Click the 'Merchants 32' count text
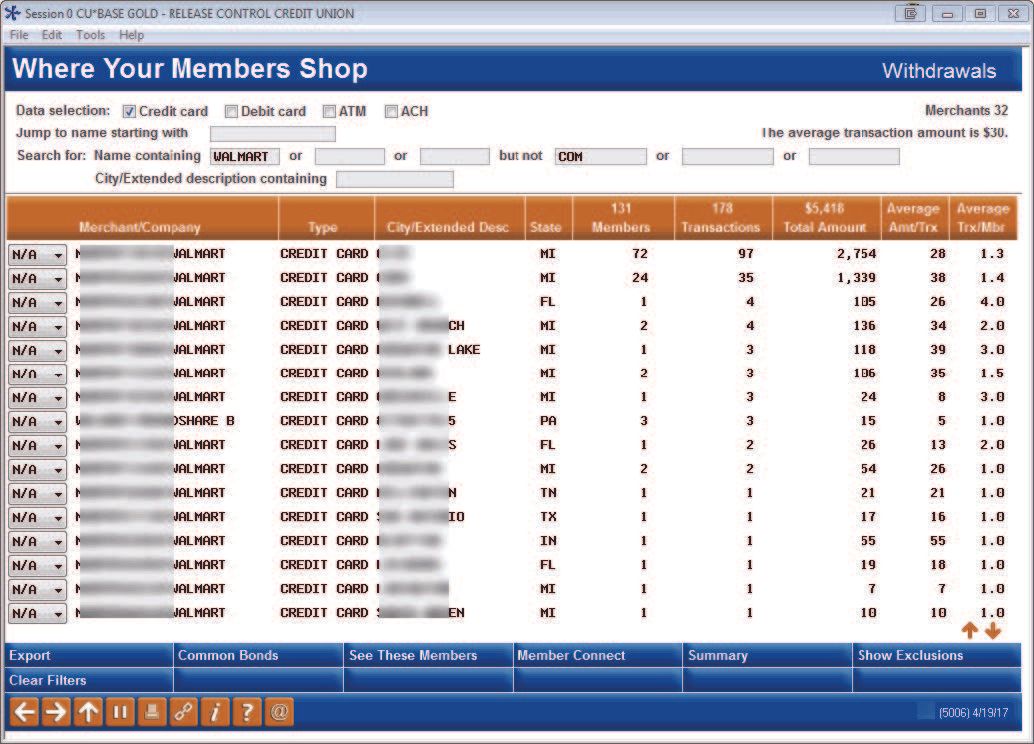 pos(966,110)
